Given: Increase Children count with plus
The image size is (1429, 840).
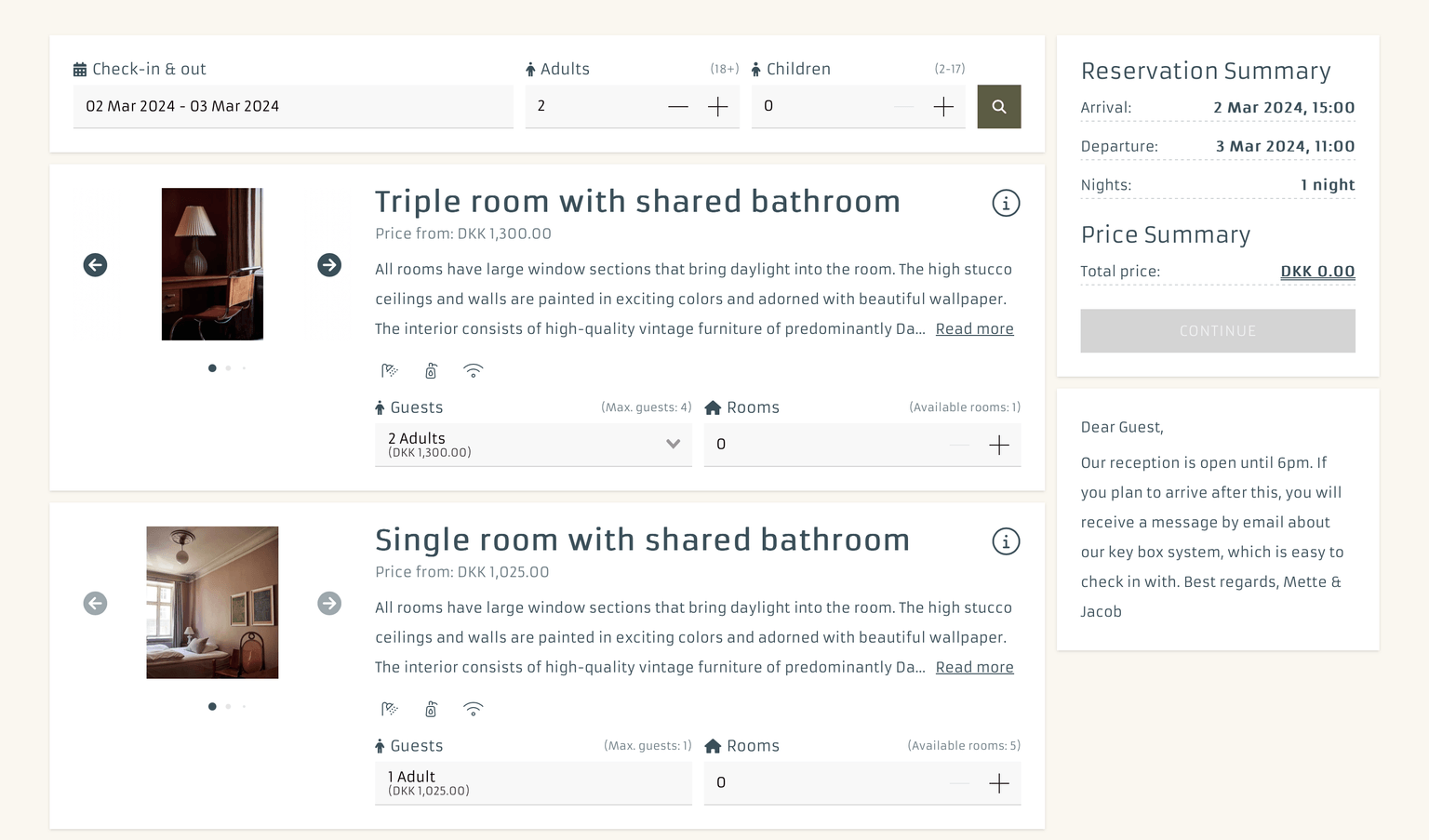Looking at the screenshot, I should click(943, 107).
